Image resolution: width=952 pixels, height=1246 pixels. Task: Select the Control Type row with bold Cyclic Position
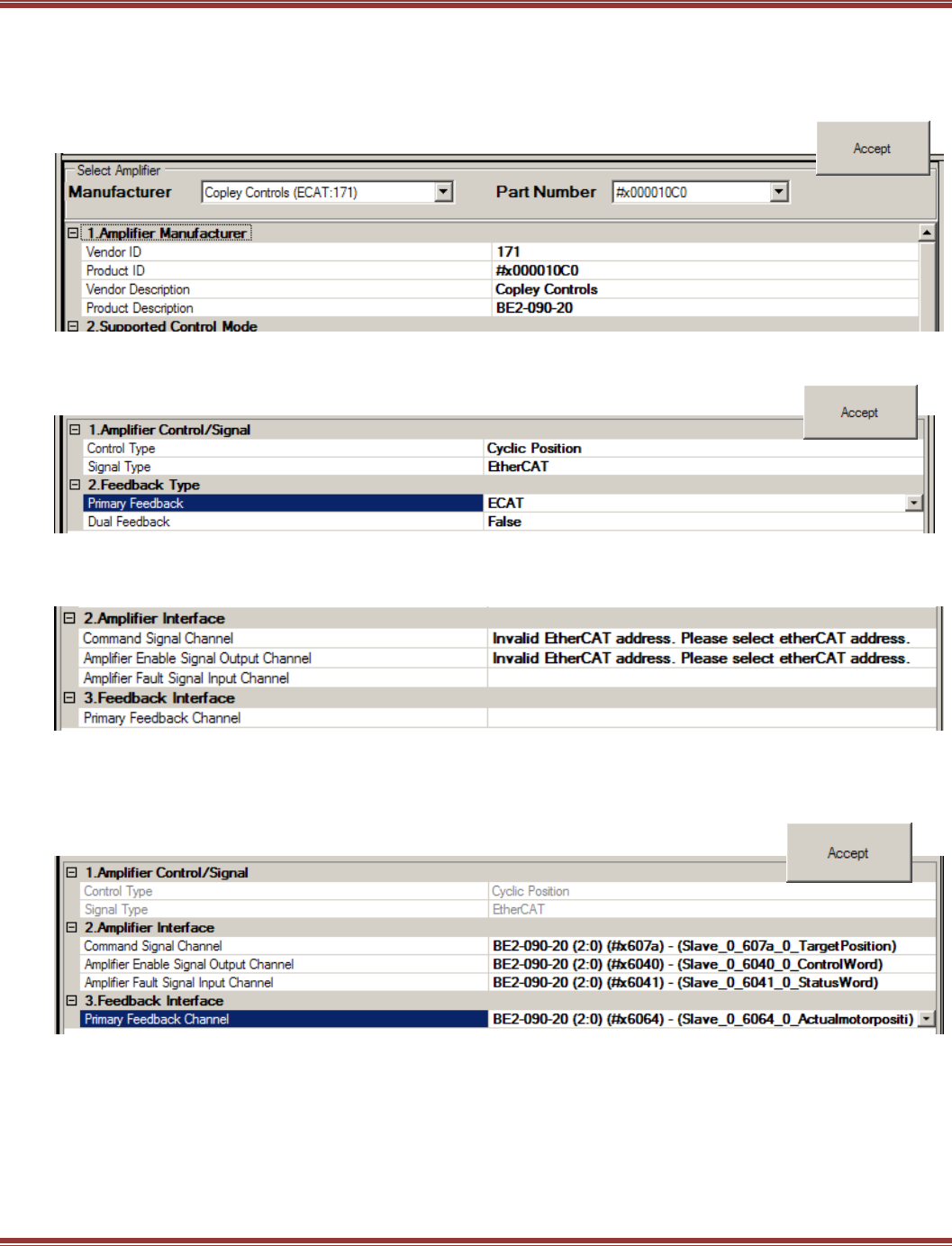[x=503, y=448]
